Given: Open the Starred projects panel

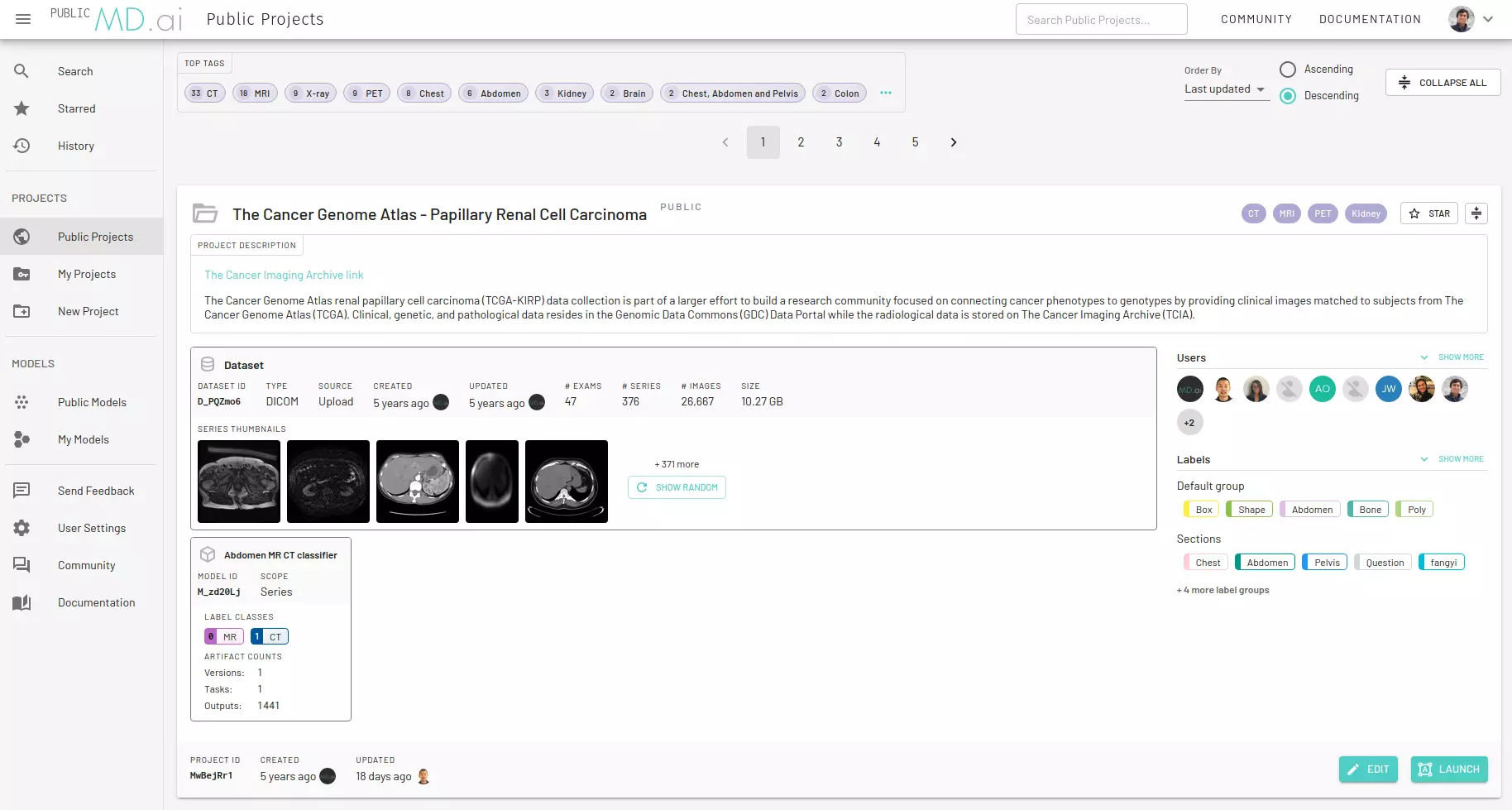Looking at the screenshot, I should [x=77, y=108].
